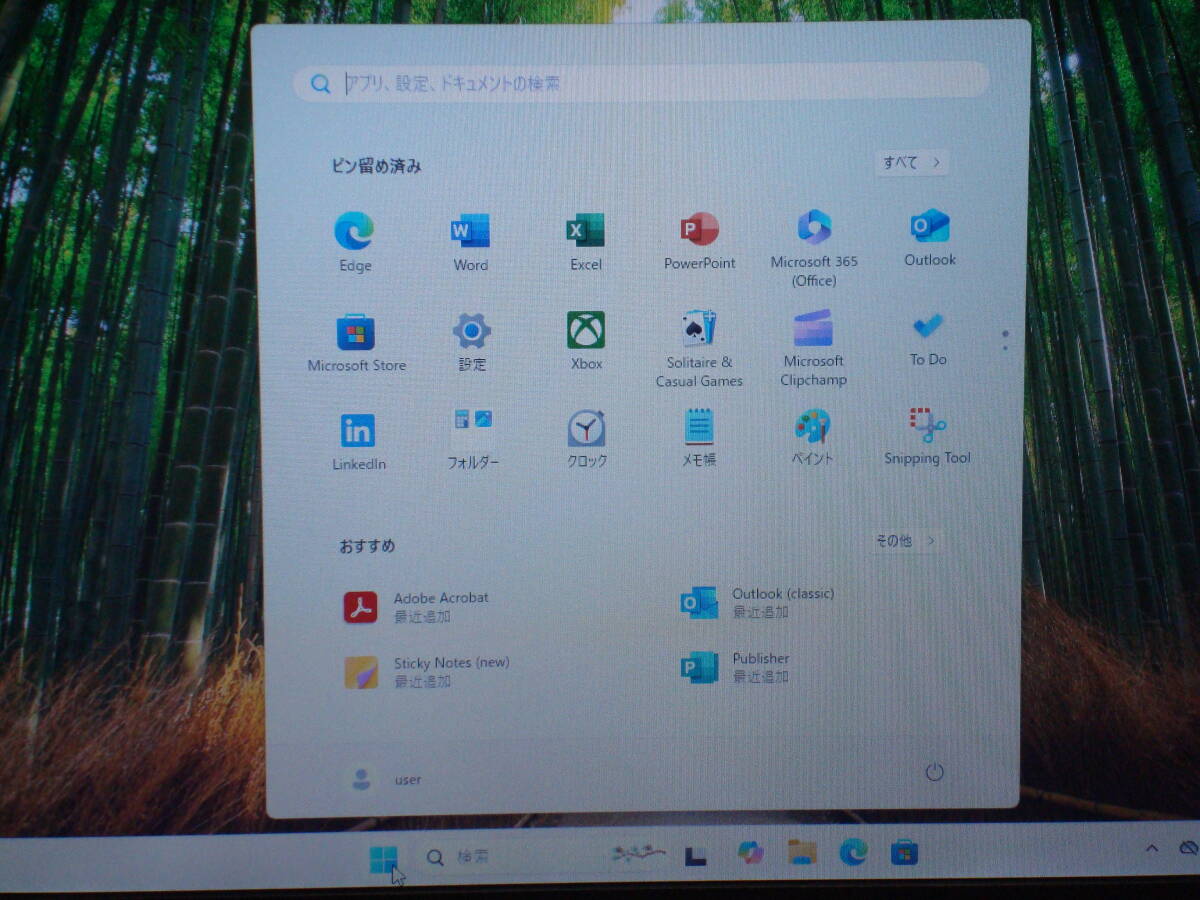Open メモ帳 (Notepad)
The image size is (1200, 900).
click(699, 437)
